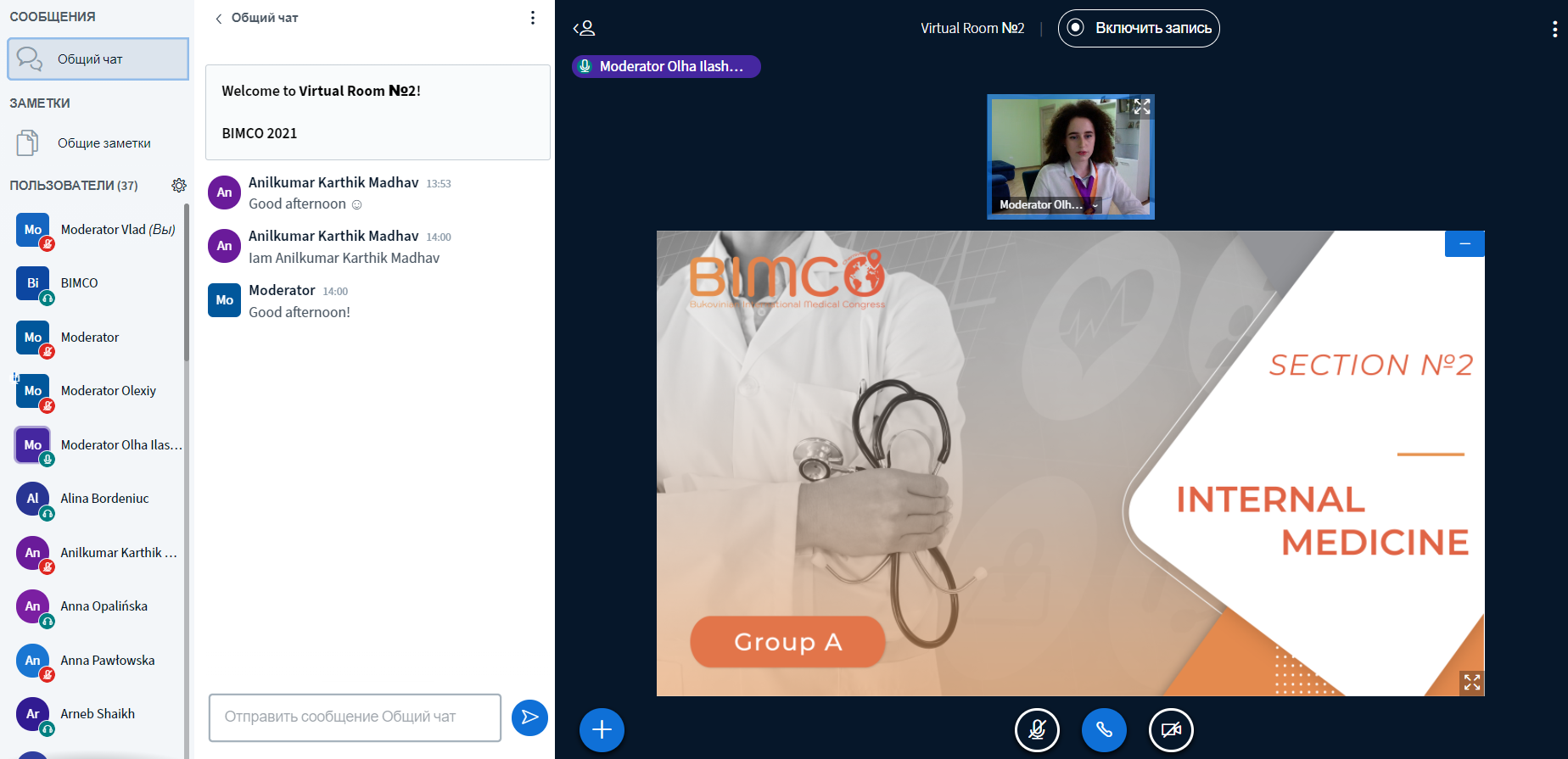
Task: Click the back chevron next to Общий чат header
Action: pos(218,19)
